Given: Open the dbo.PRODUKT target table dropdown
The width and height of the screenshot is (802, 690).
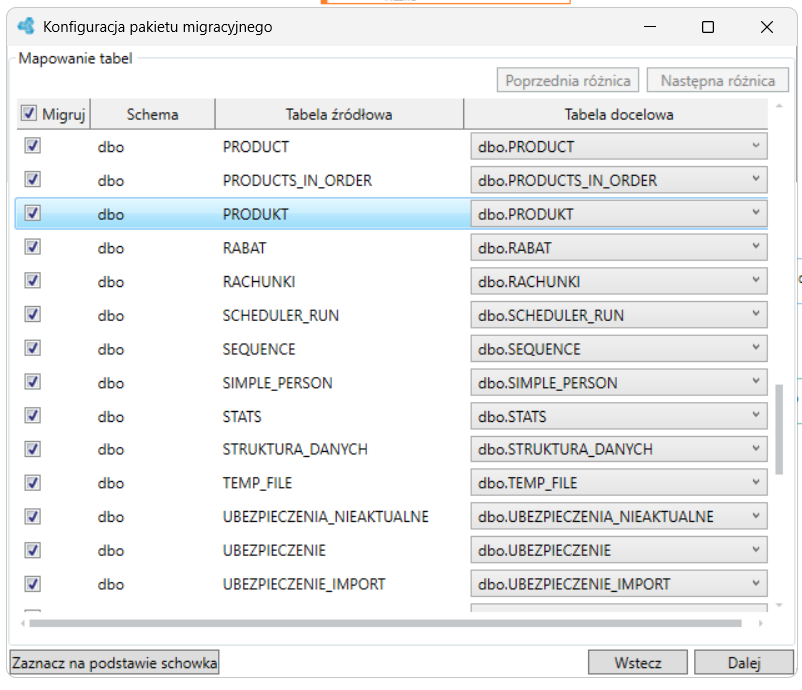Looking at the screenshot, I should click(619, 214).
